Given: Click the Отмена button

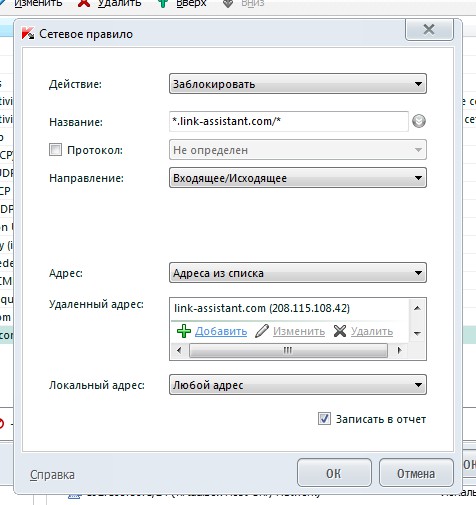Looking at the screenshot, I should click(x=416, y=473).
